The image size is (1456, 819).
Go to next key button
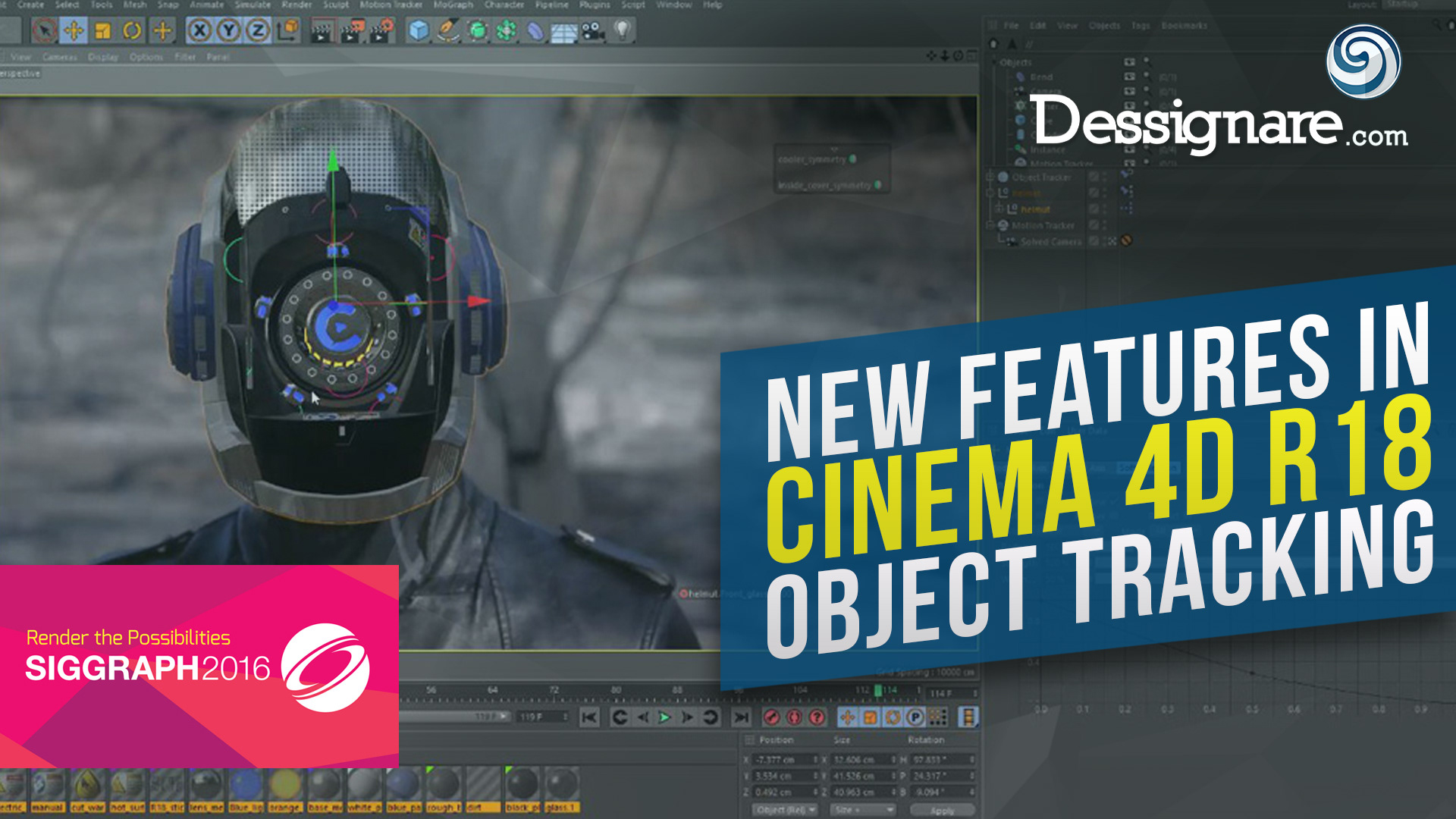tap(711, 717)
